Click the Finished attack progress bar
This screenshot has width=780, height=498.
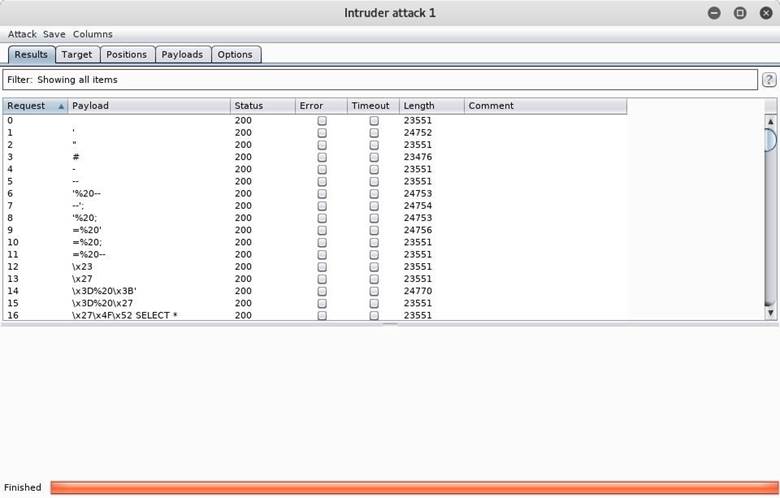pos(413,487)
